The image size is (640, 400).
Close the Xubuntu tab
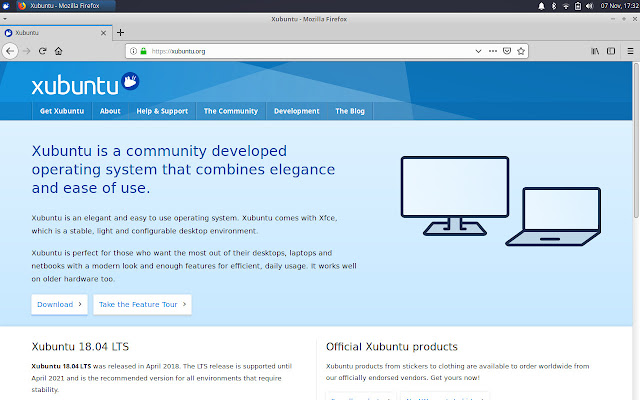[x=103, y=33]
